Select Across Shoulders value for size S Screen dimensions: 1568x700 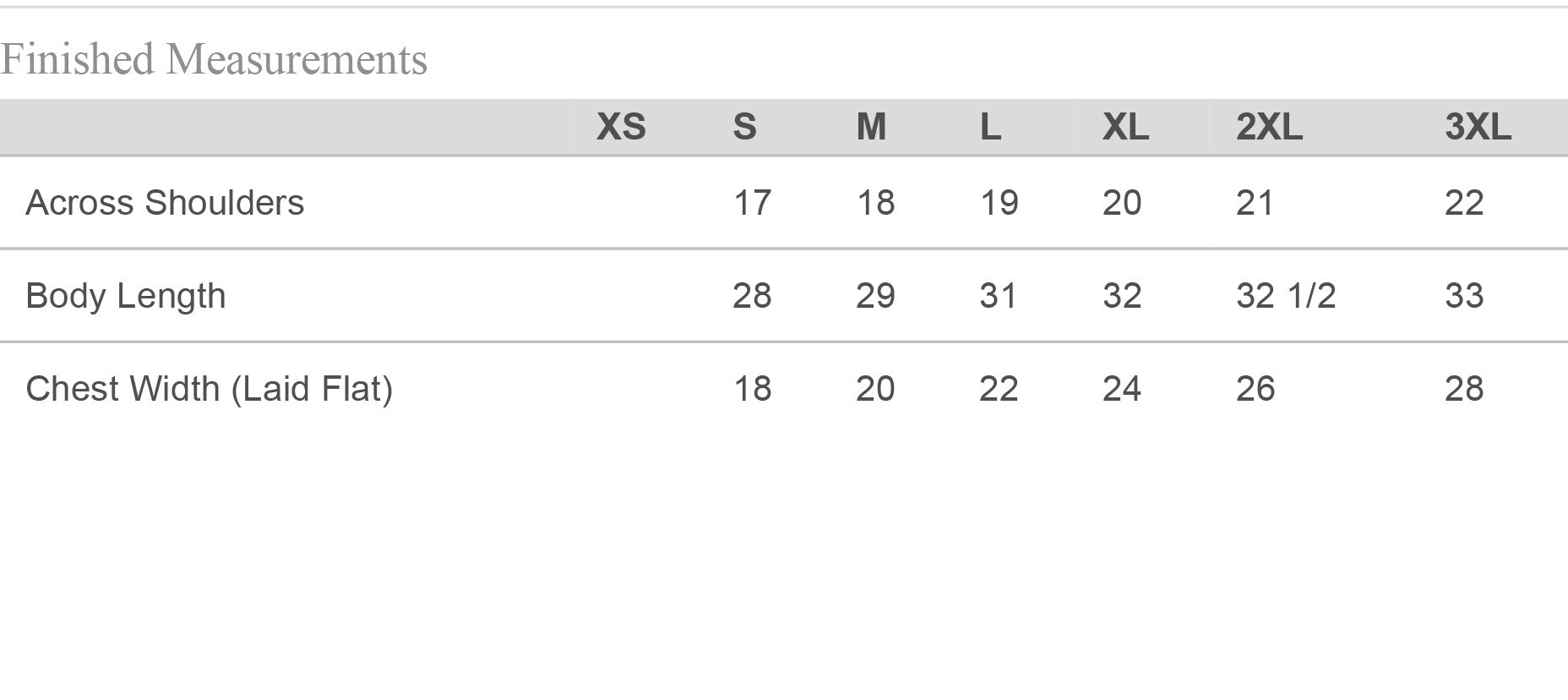coord(752,203)
